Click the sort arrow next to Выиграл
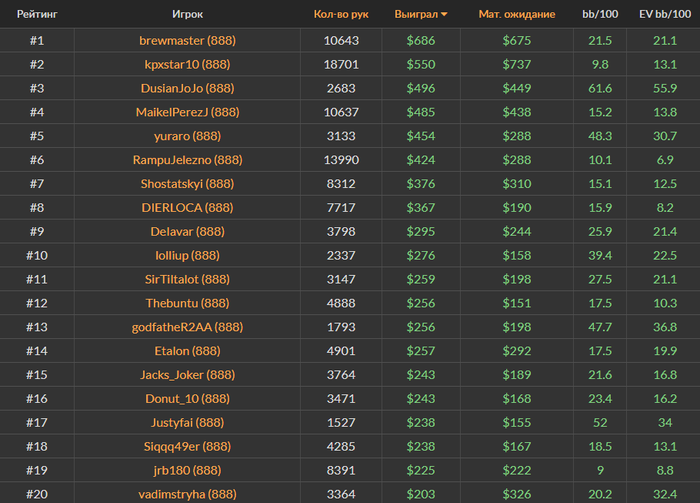 [444, 15]
